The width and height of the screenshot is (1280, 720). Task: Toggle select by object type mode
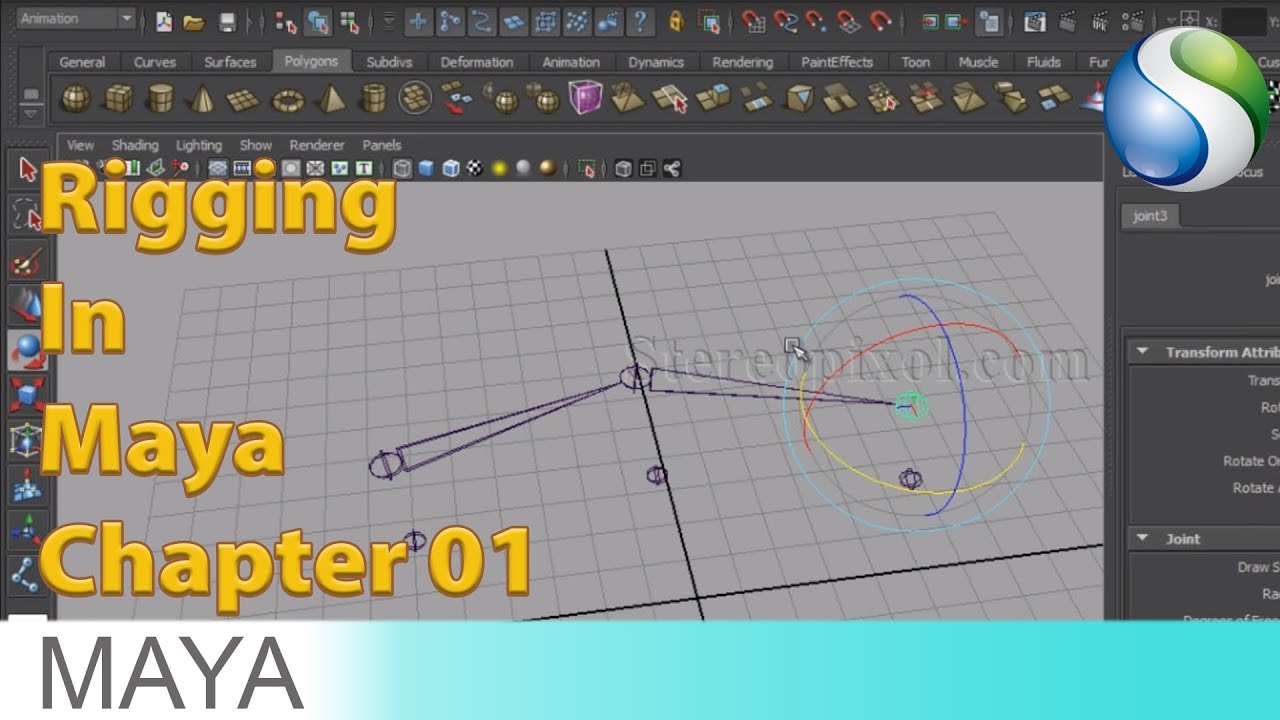point(318,21)
